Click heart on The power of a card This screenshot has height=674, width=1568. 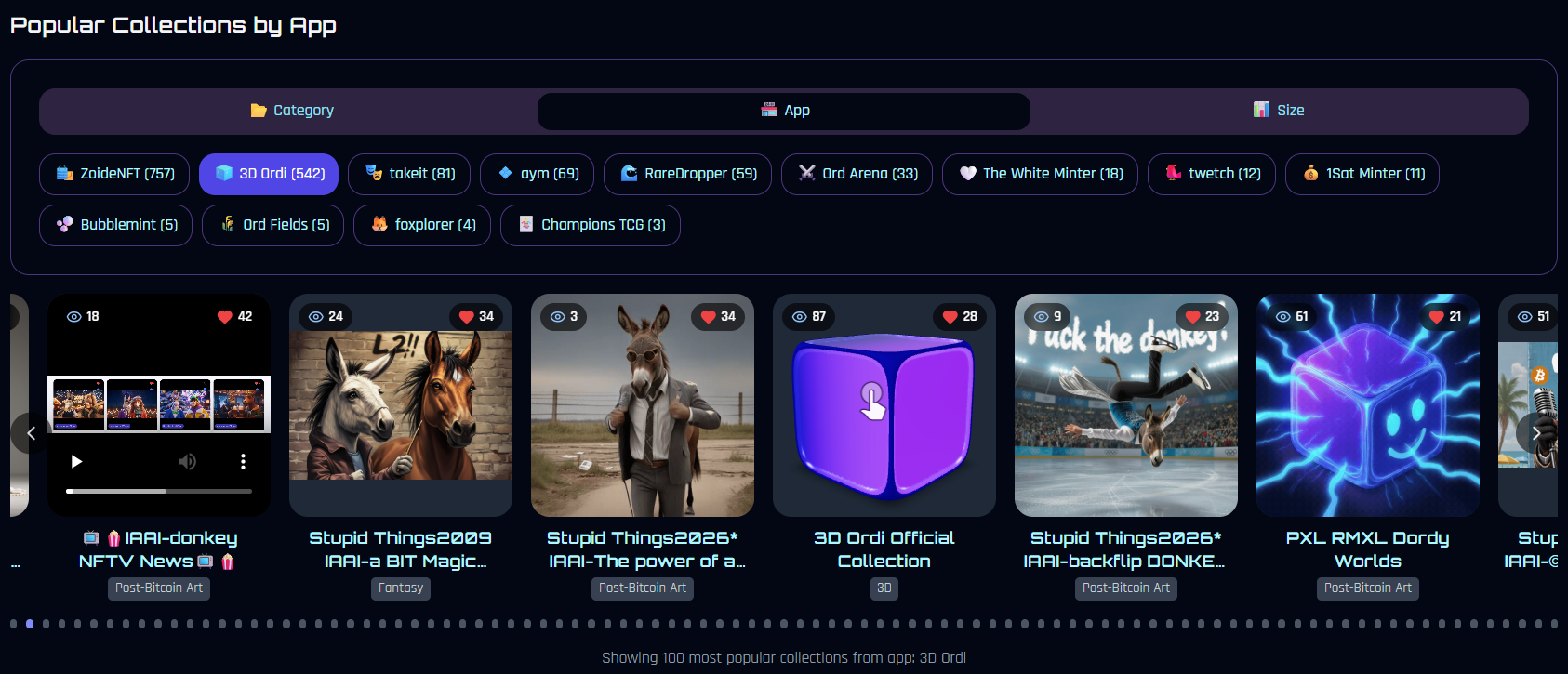[x=718, y=317]
